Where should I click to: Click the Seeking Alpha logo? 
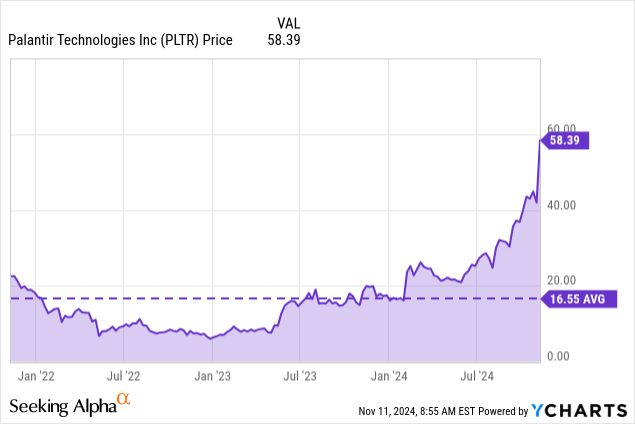coord(62,406)
